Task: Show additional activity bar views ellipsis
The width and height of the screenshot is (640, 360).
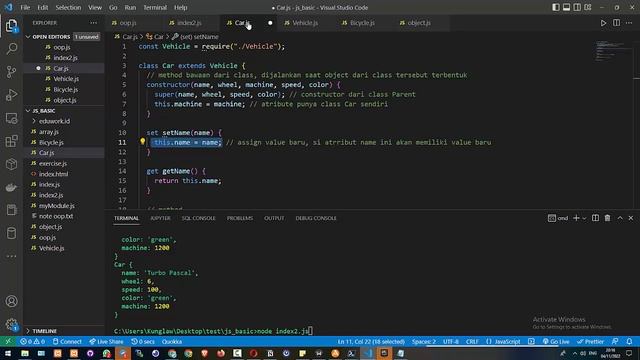Action: 11,256
